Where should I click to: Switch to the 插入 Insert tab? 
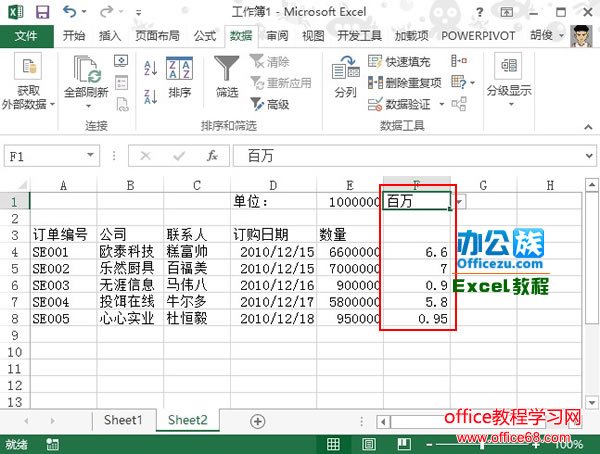(110, 36)
